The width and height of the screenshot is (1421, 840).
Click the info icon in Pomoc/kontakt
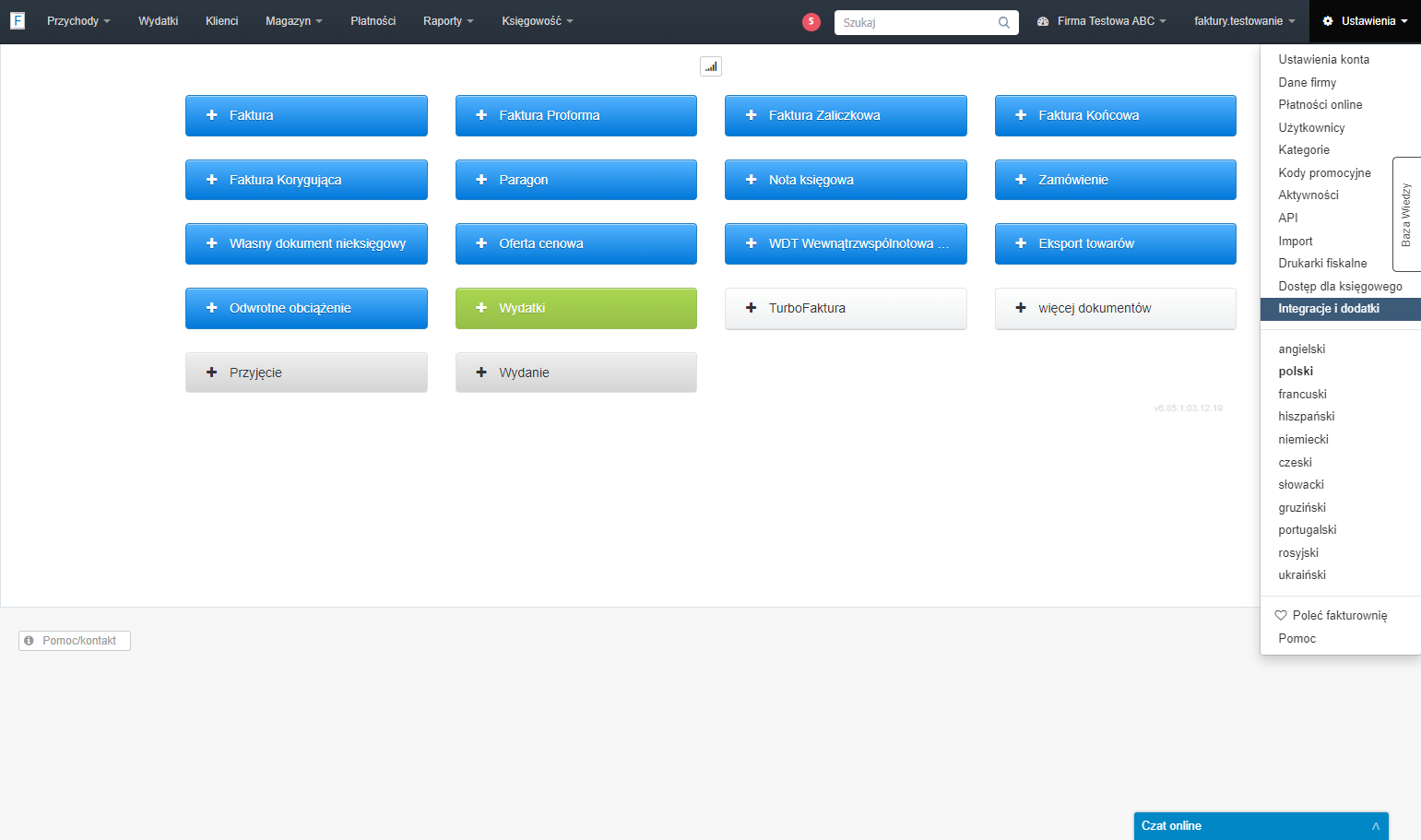click(29, 641)
